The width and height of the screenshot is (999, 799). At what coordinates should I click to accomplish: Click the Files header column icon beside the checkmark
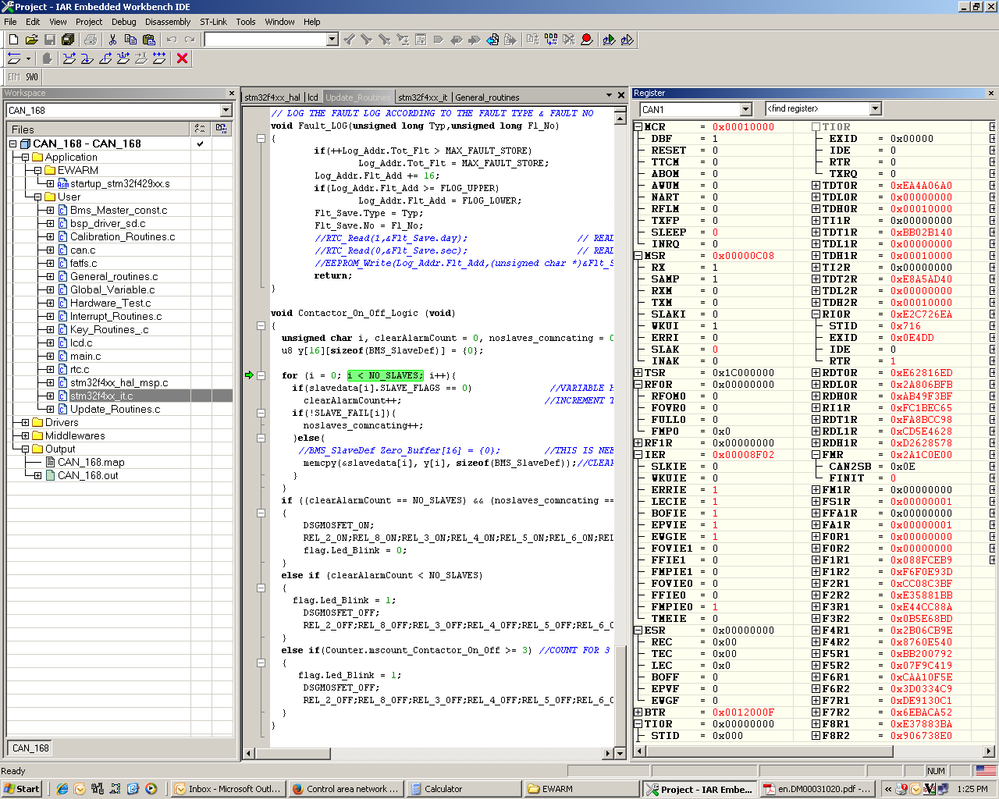click(x=221, y=129)
